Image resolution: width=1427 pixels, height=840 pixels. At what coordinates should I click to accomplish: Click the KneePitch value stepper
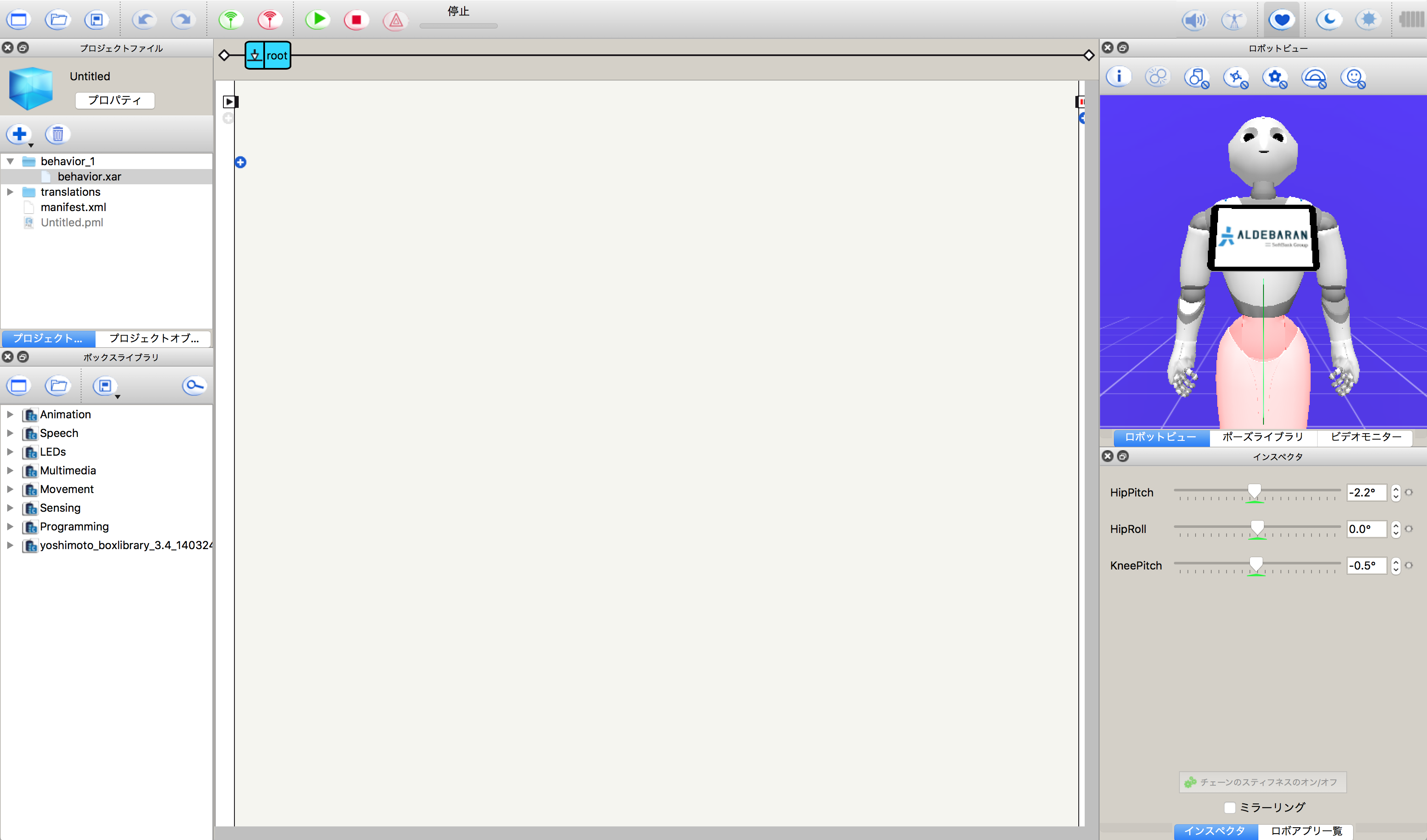pyautogui.click(x=1396, y=566)
